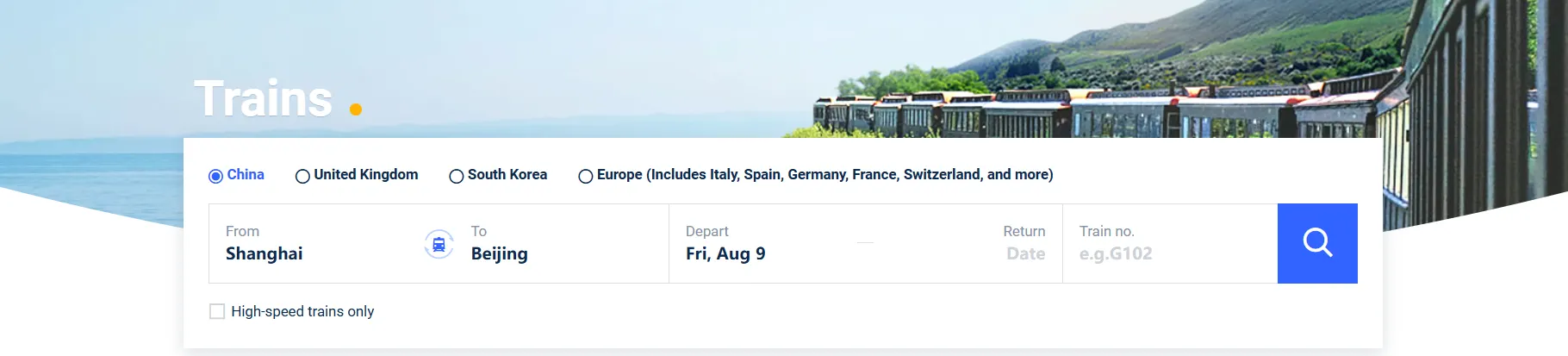This screenshot has width=1568, height=356.
Task: Click the Trains page heading
Action: click(264, 98)
